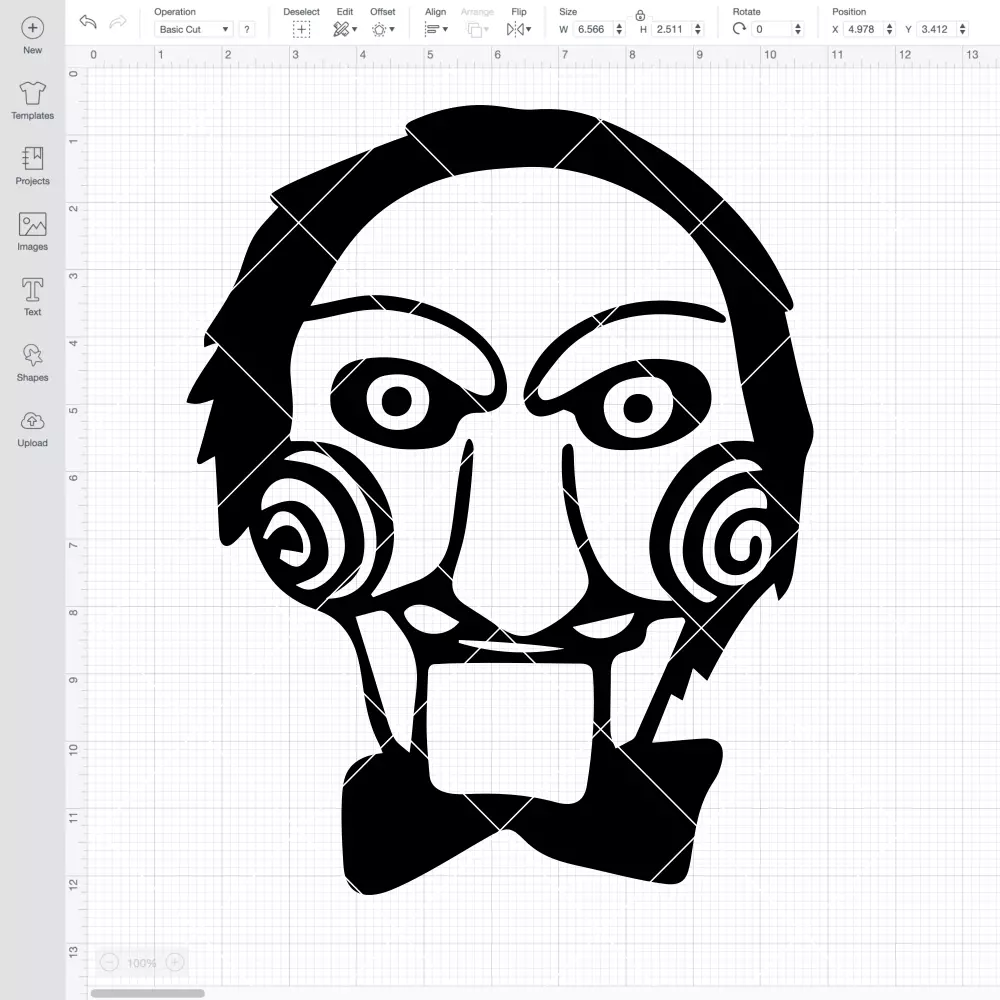
Task: Expand the Offset dropdown arrow
Action: (392, 29)
